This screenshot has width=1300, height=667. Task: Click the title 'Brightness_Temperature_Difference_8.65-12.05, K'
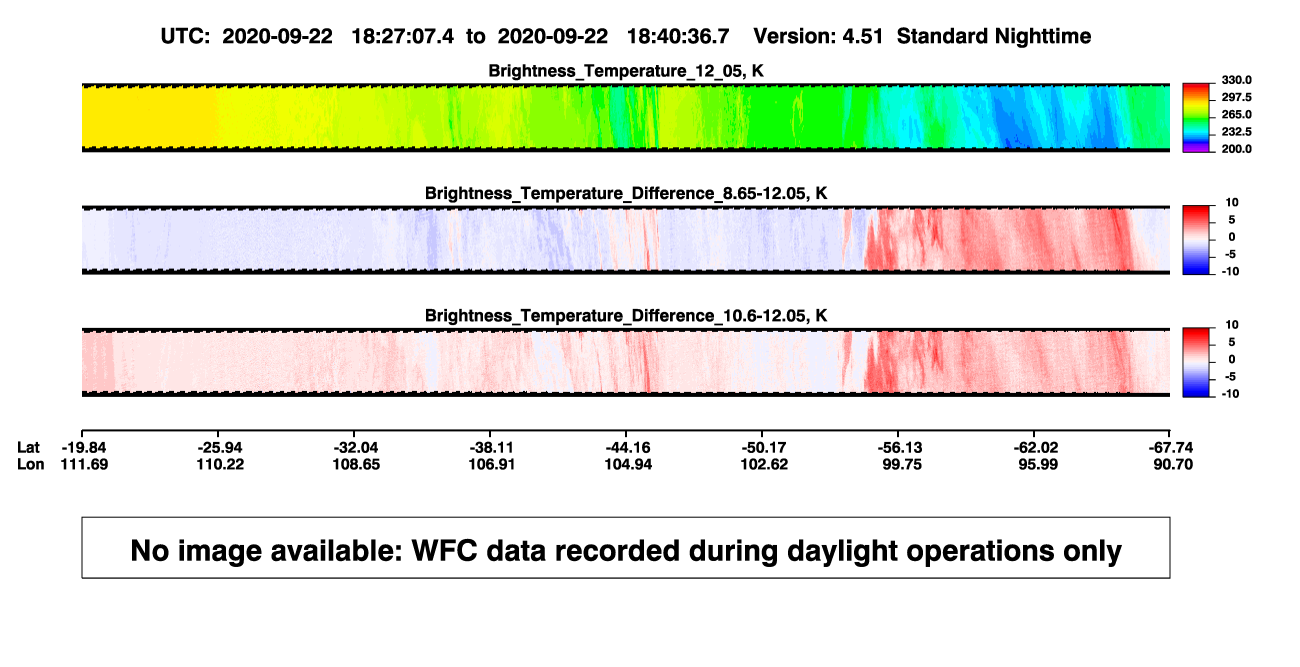(626, 193)
